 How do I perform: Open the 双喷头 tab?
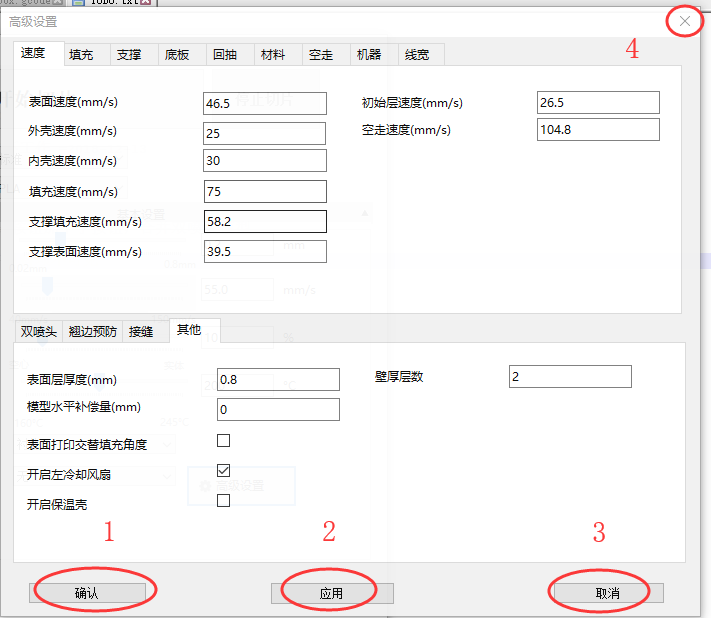(x=39, y=331)
